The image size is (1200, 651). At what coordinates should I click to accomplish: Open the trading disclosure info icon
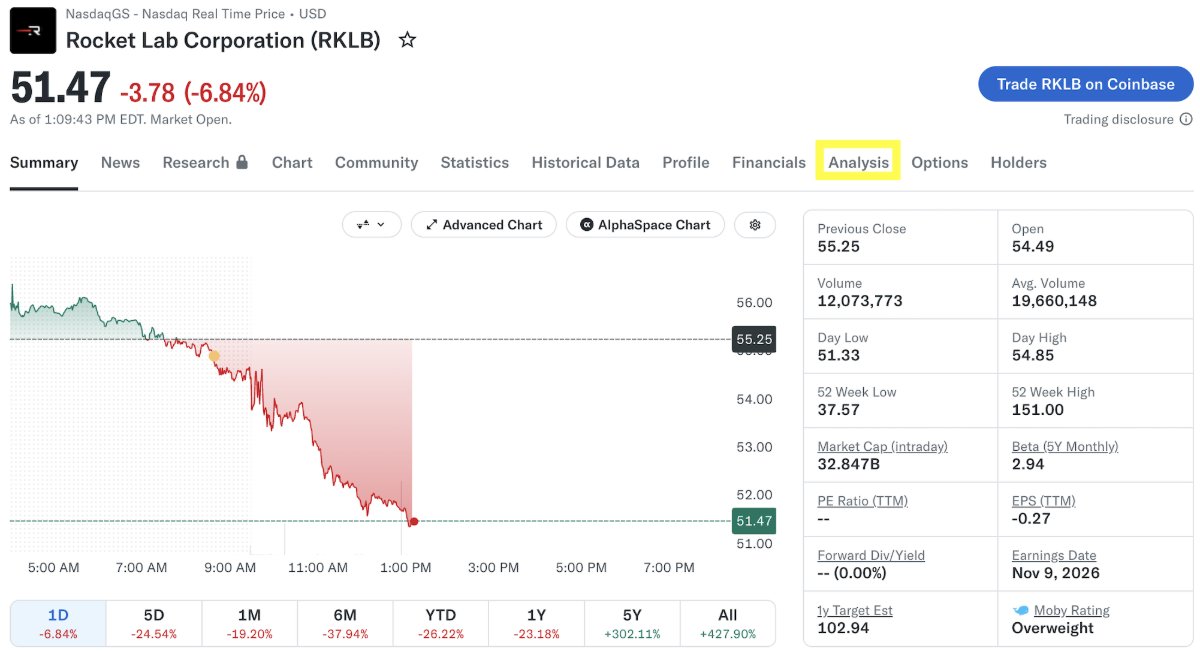(1186, 119)
